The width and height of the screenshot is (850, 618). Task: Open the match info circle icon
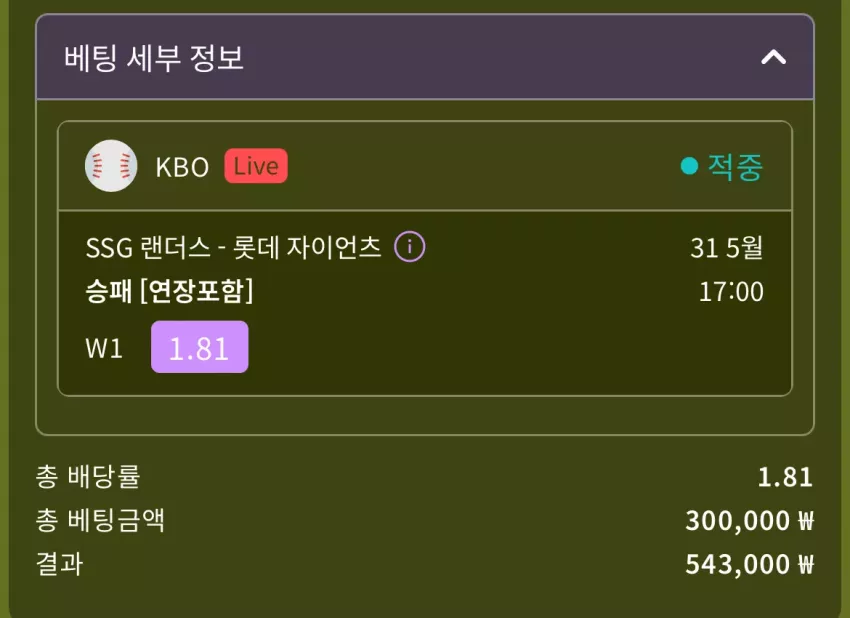pos(409,247)
